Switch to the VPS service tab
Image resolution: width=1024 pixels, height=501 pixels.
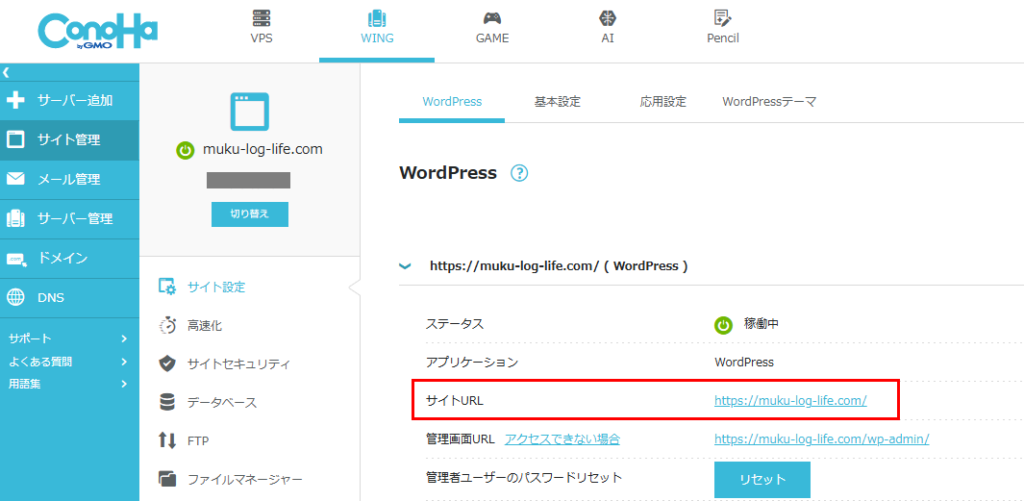click(x=261, y=28)
